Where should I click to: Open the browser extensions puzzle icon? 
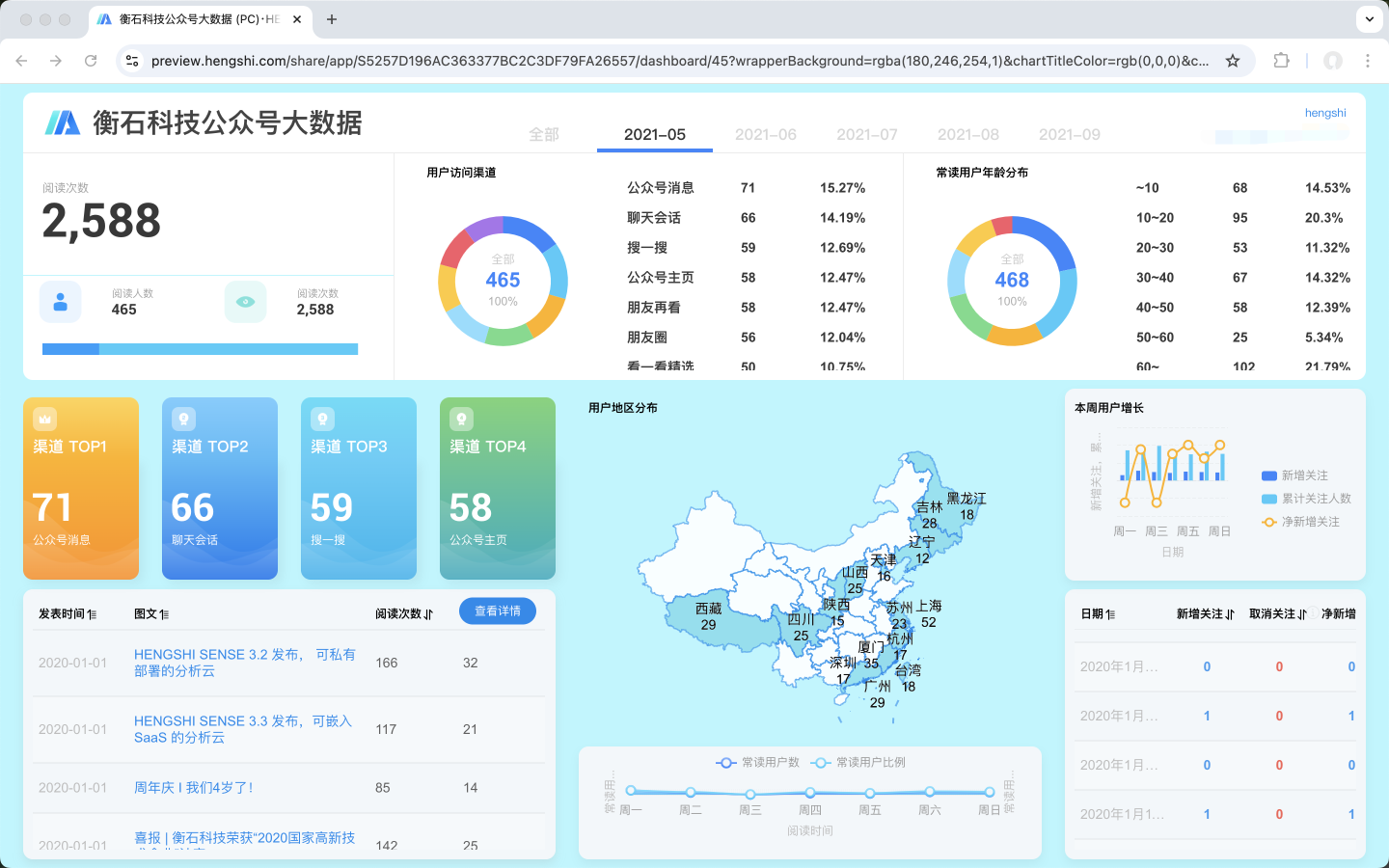click(1281, 61)
